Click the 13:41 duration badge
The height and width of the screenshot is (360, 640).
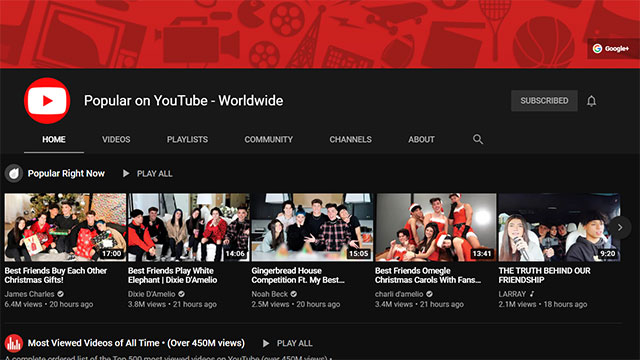pyautogui.click(x=482, y=253)
